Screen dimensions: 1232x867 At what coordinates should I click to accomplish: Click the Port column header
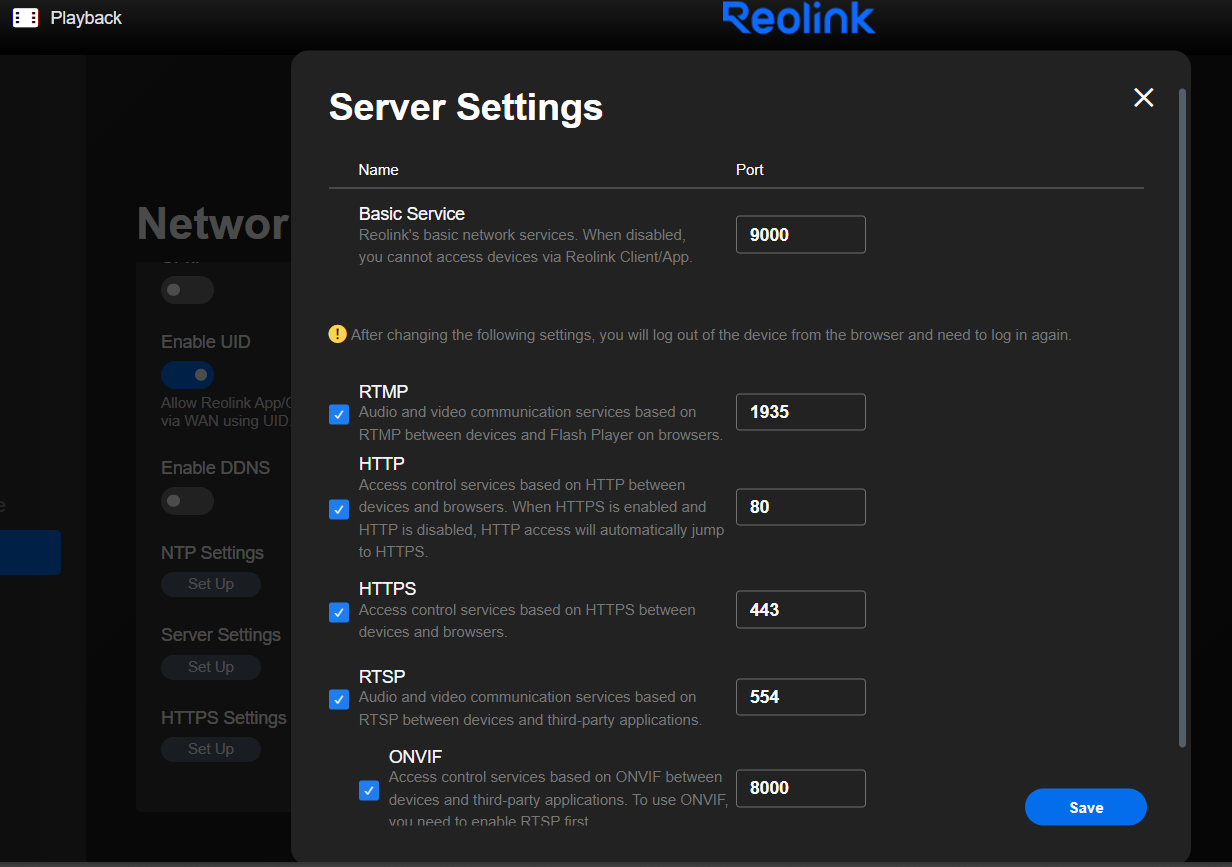[750, 170]
